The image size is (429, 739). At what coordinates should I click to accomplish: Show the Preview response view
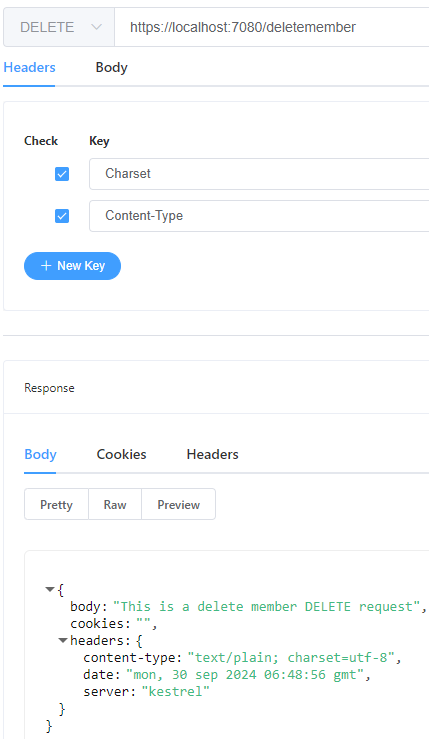point(178,505)
